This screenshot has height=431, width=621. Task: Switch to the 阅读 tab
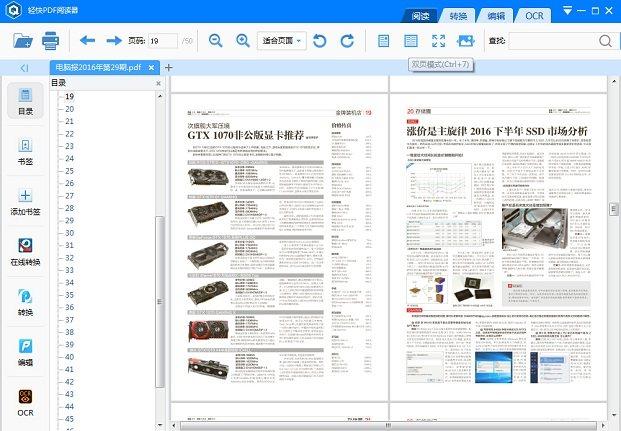(420, 15)
